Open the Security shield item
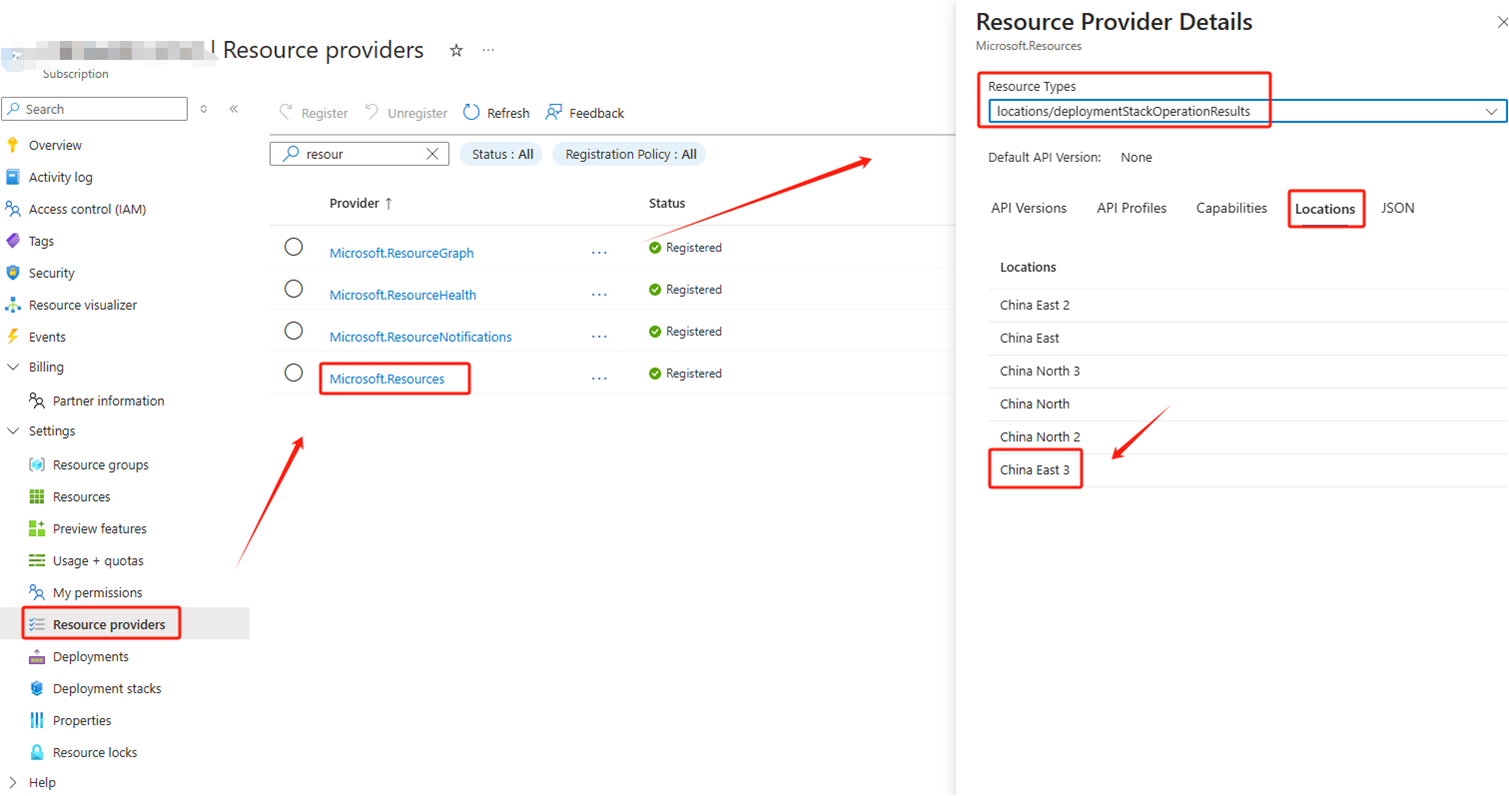 [51, 273]
